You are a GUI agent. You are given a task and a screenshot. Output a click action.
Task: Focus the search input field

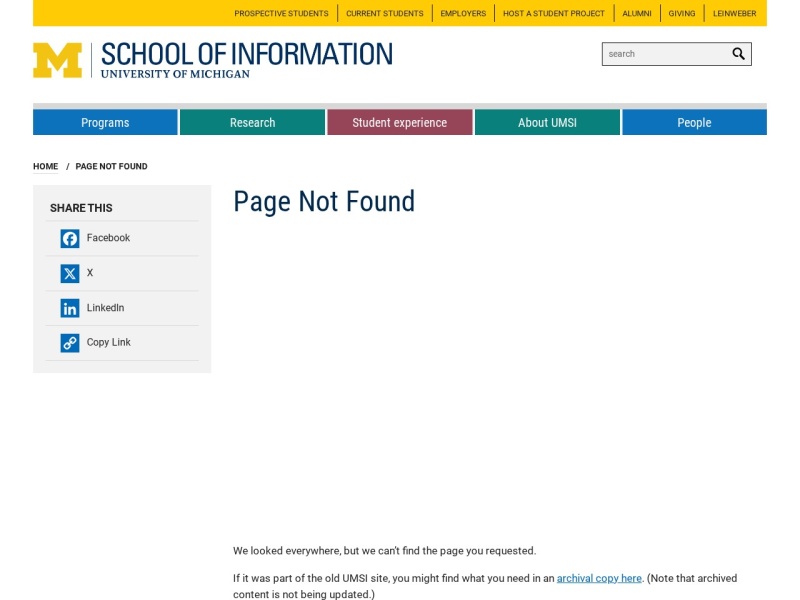(666, 54)
